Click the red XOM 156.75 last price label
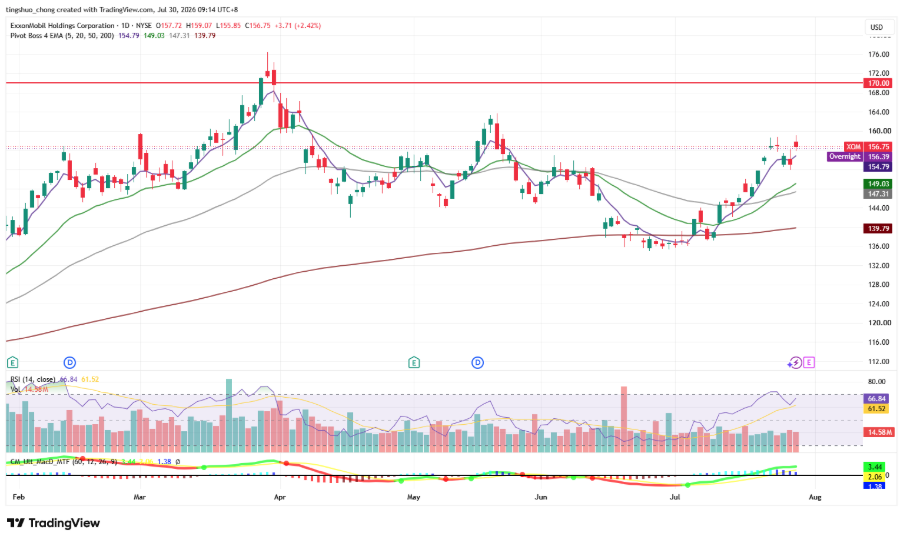The image size is (908, 538). coord(867,147)
